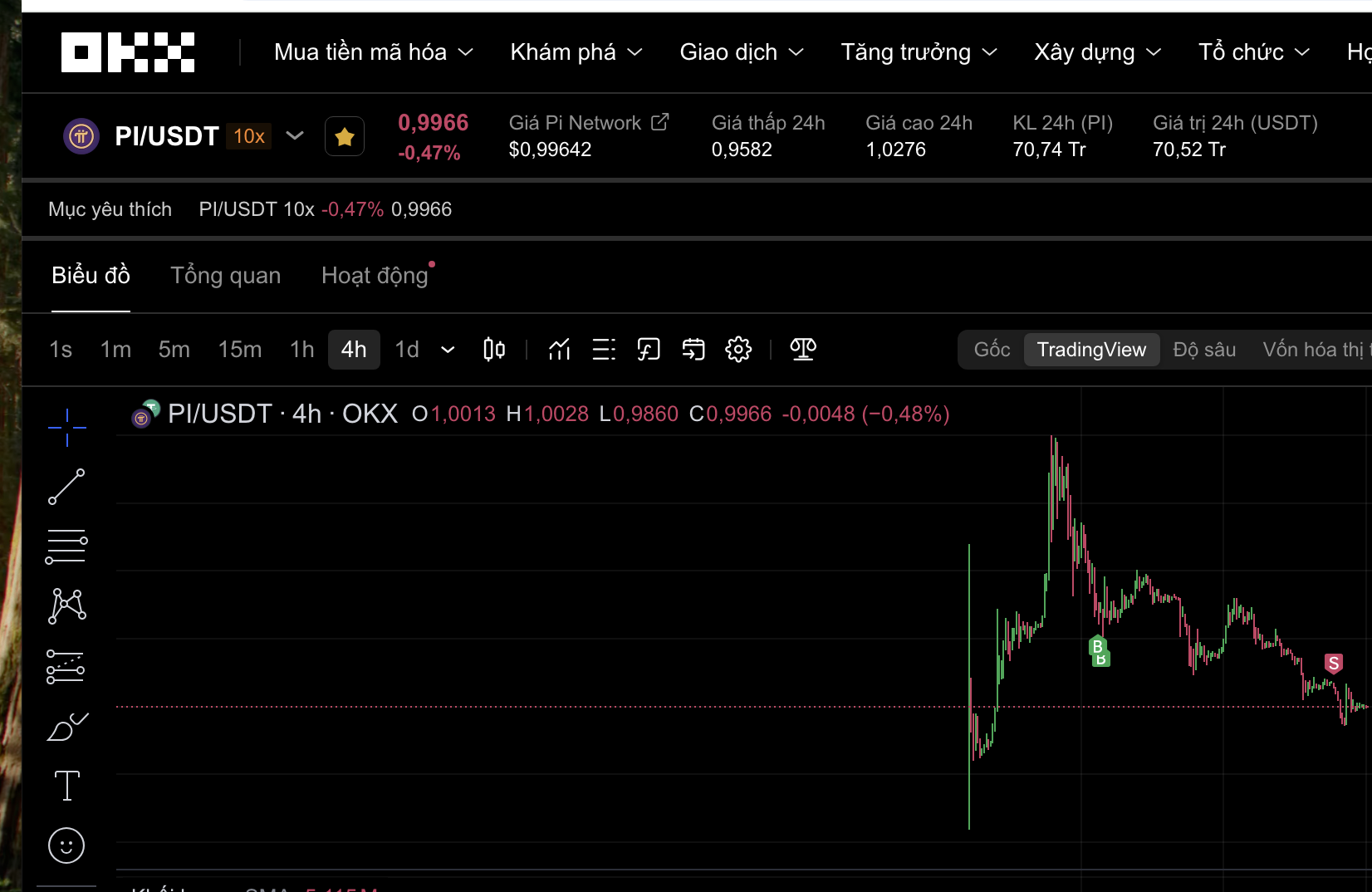
Task: Select the 4h timeframe
Action: 354,350
